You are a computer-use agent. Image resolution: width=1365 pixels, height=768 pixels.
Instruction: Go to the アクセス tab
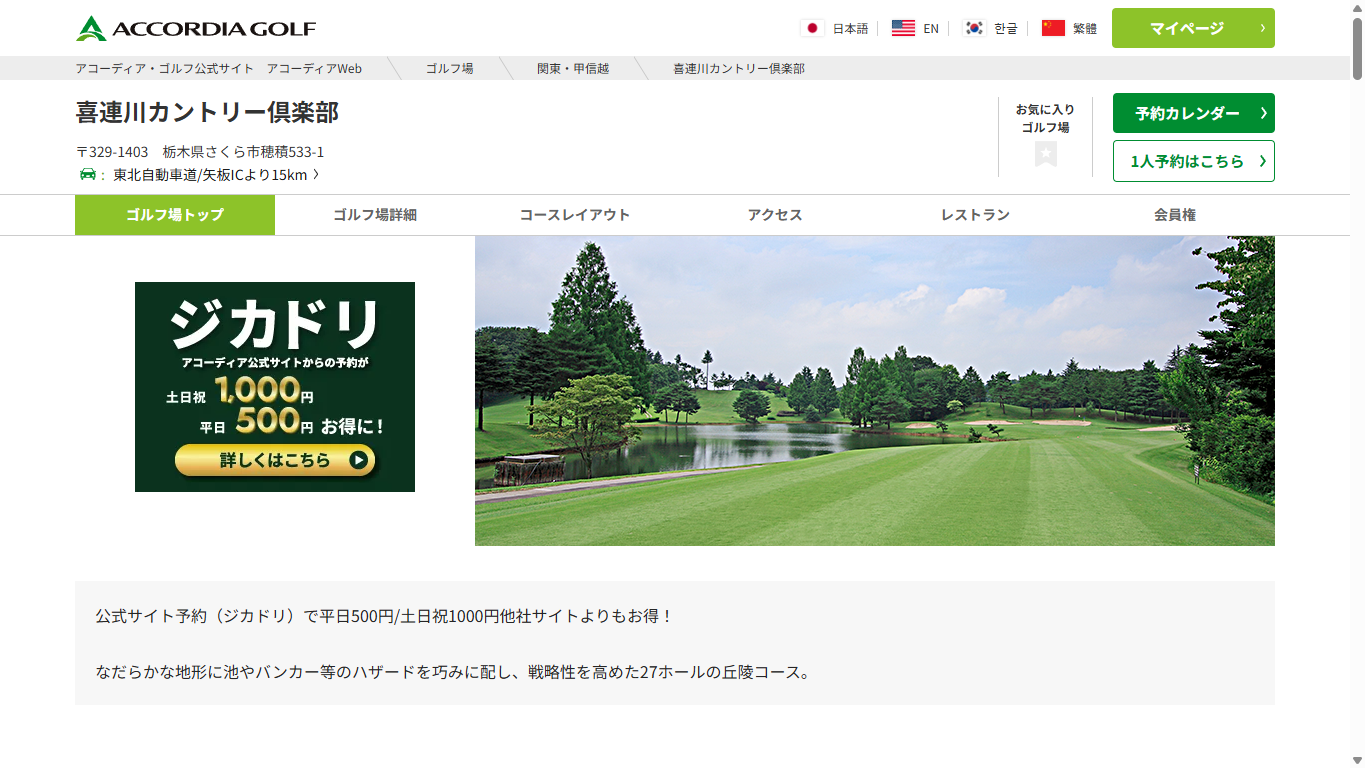click(x=775, y=215)
